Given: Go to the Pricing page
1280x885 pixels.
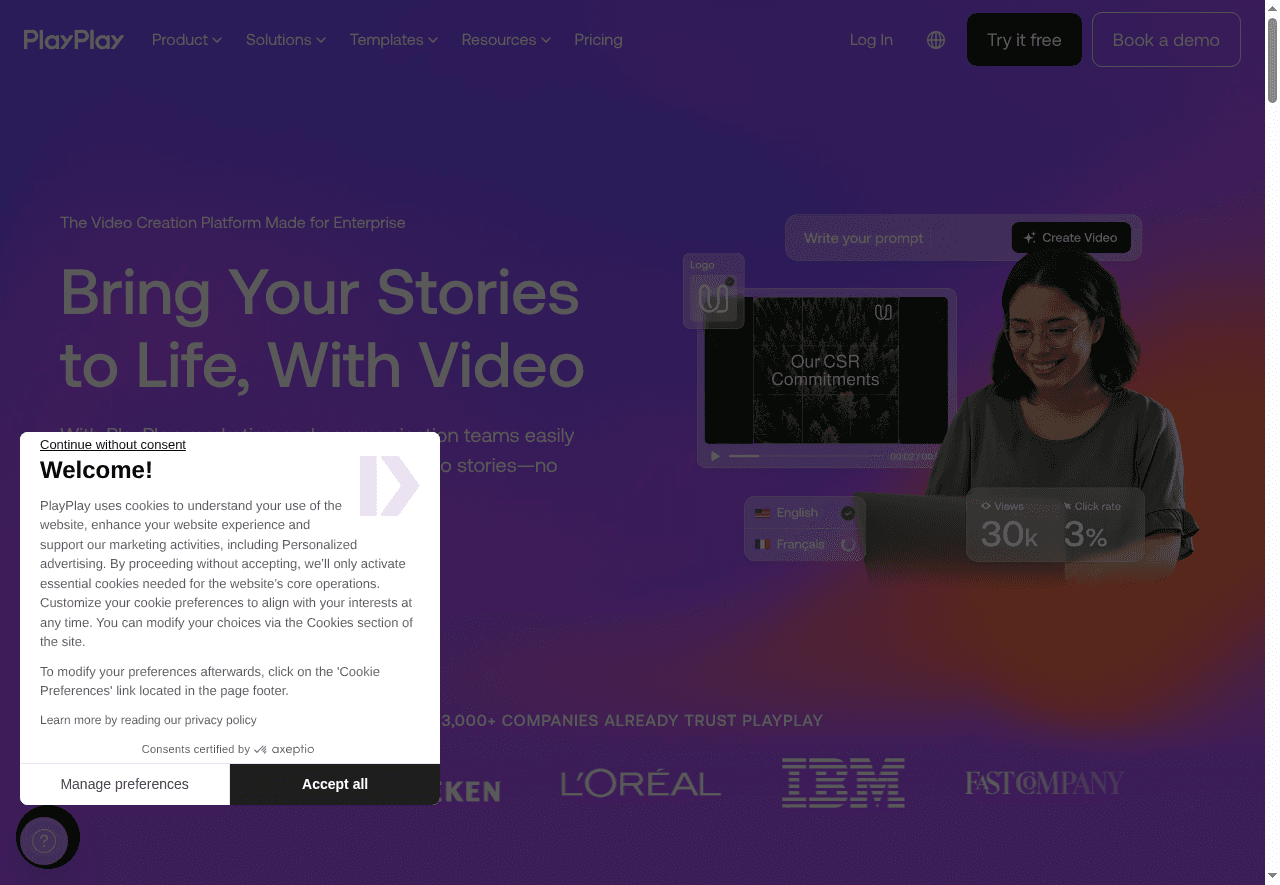Looking at the screenshot, I should [x=598, y=40].
